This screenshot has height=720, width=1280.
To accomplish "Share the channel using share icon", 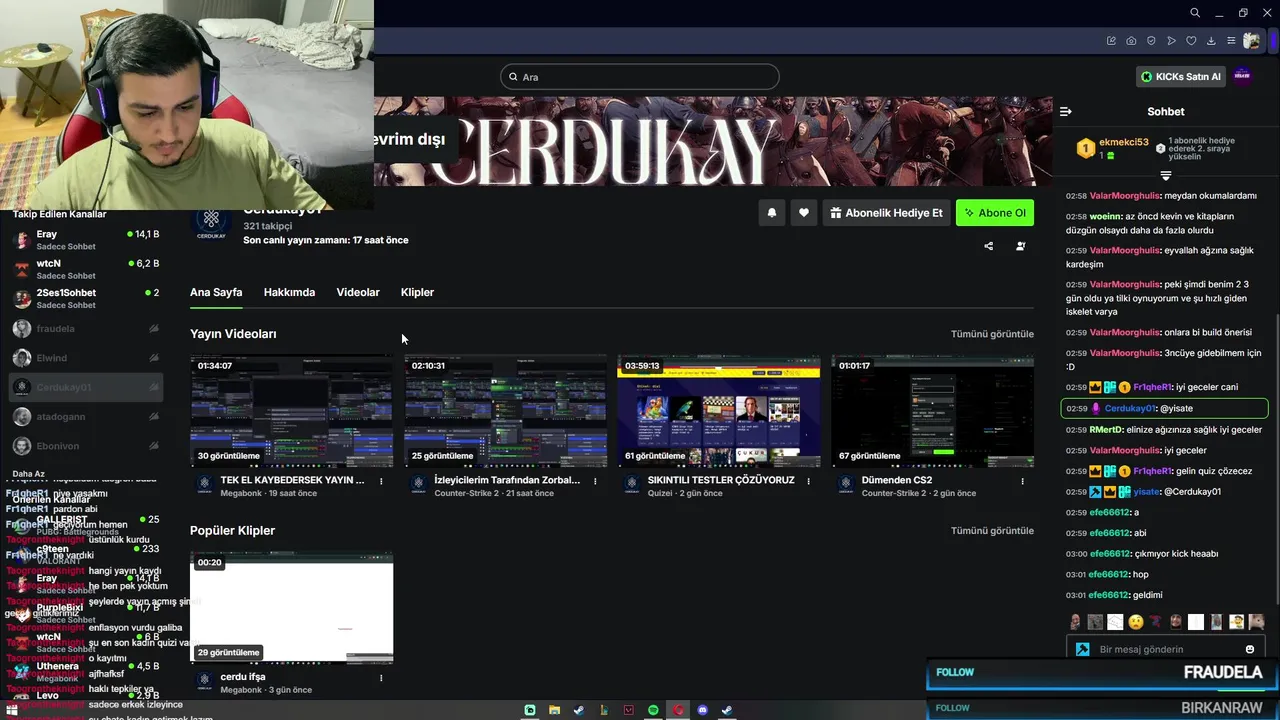I will tap(989, 246).
